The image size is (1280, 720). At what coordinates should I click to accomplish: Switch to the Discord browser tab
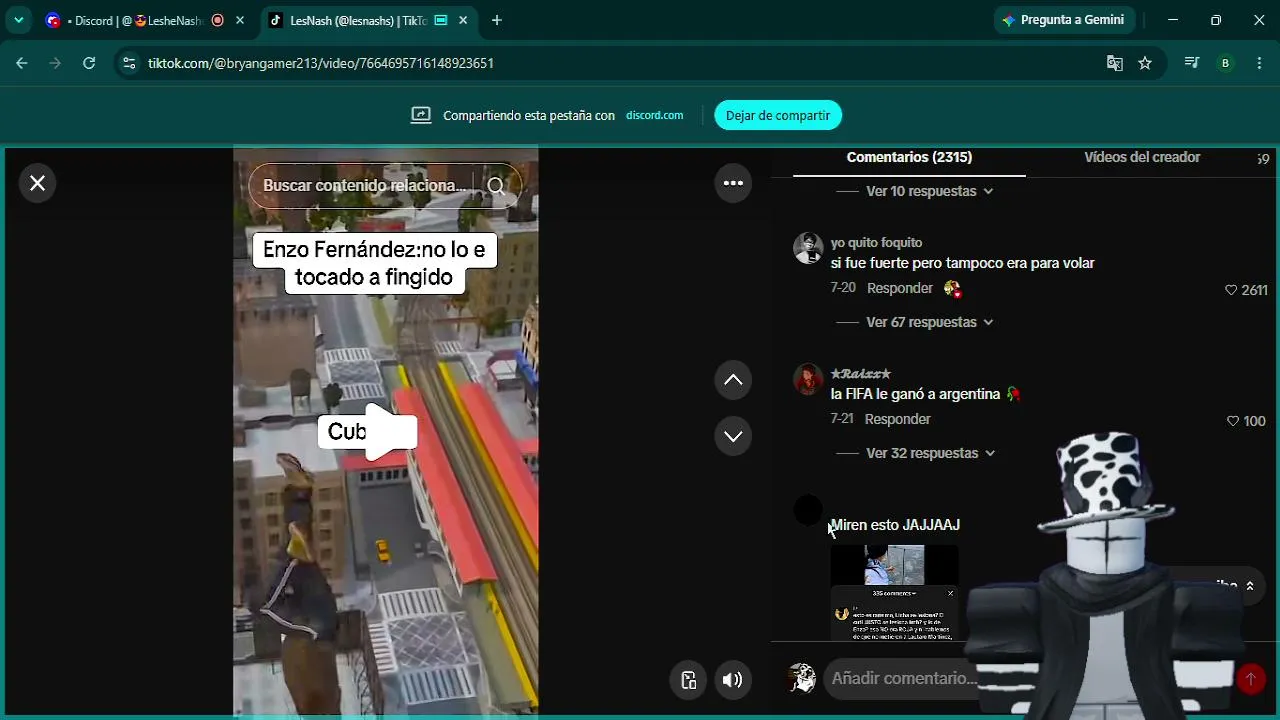(x=144, y=20)
